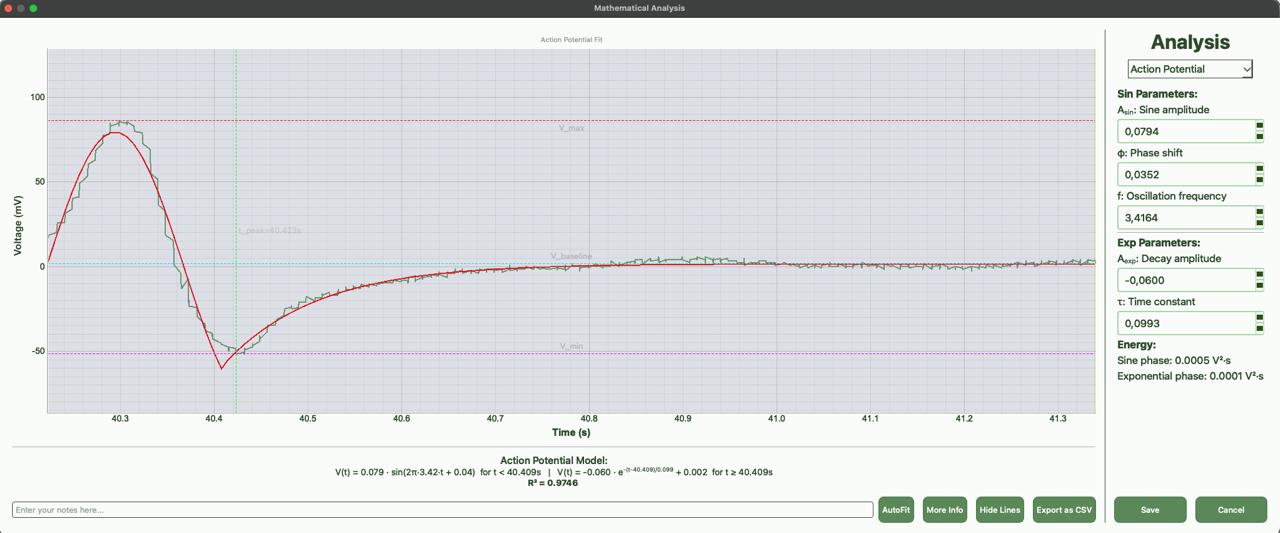
Task: Click the 40.8 time axis tick
Action: [589, 419]
